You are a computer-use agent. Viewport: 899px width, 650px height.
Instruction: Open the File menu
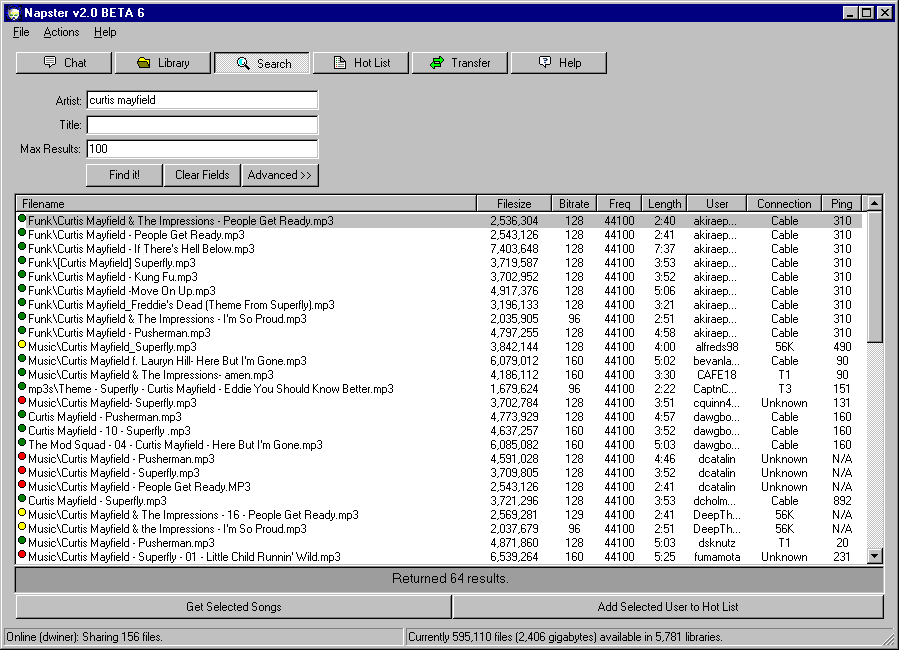[x=21, y=32]
